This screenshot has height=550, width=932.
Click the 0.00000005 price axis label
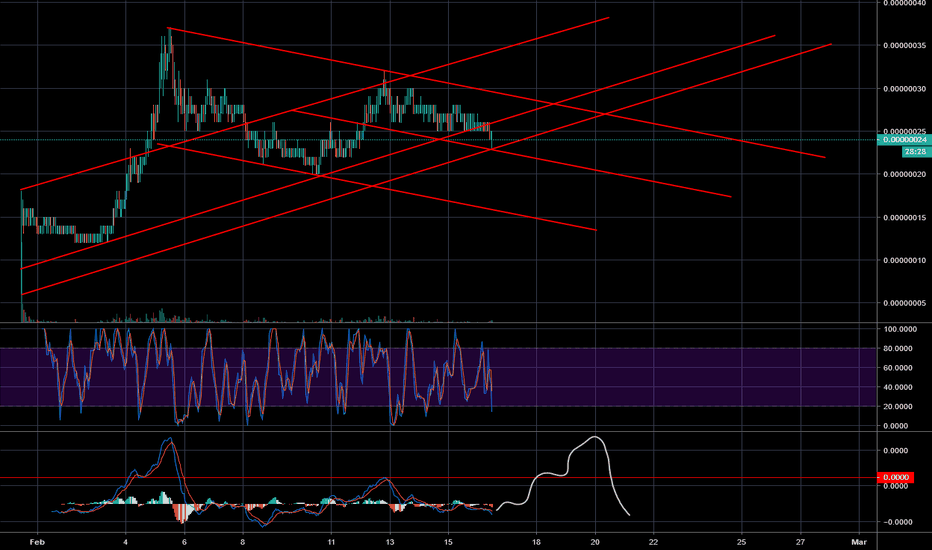tap(905, 303)
